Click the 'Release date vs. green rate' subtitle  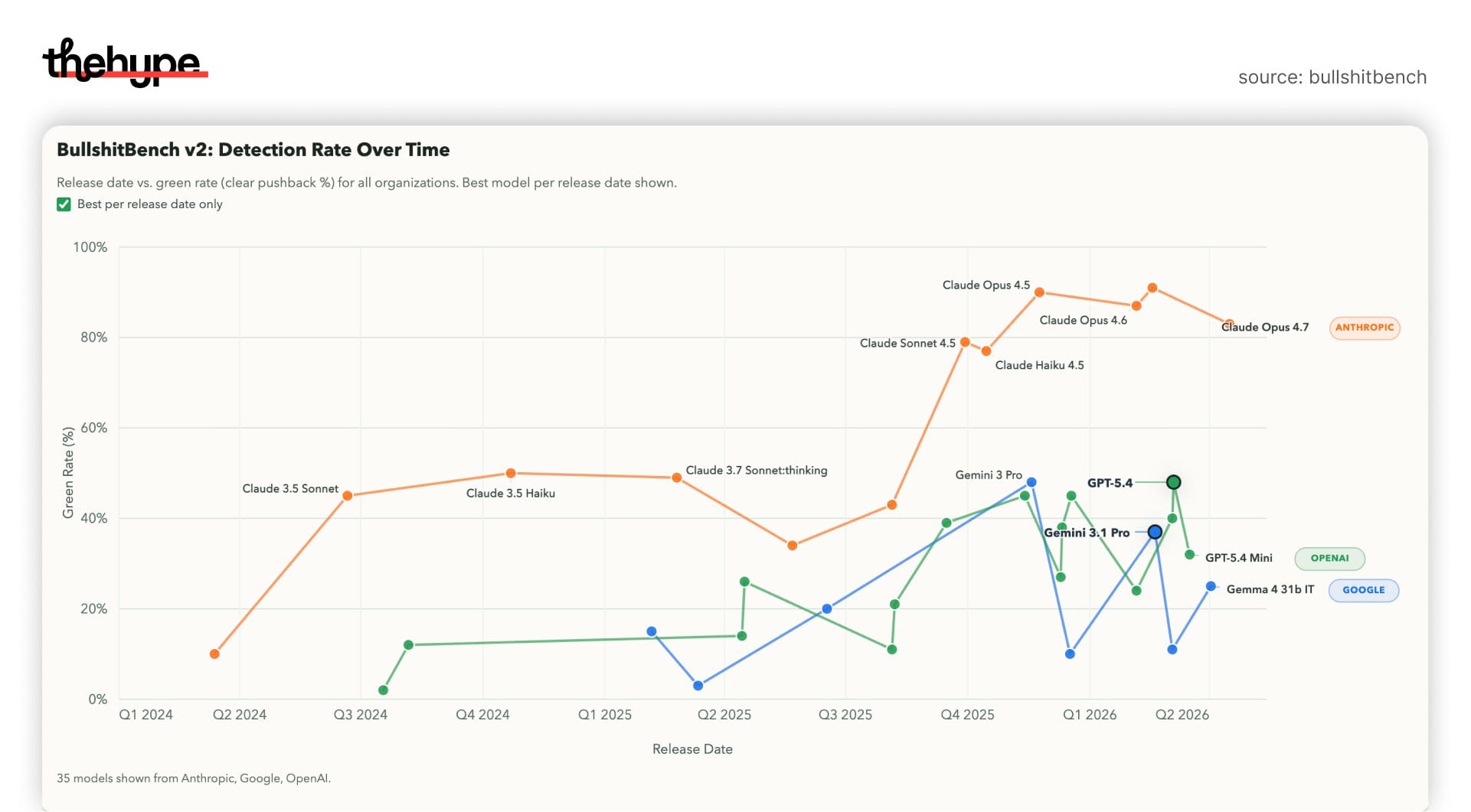367,183
